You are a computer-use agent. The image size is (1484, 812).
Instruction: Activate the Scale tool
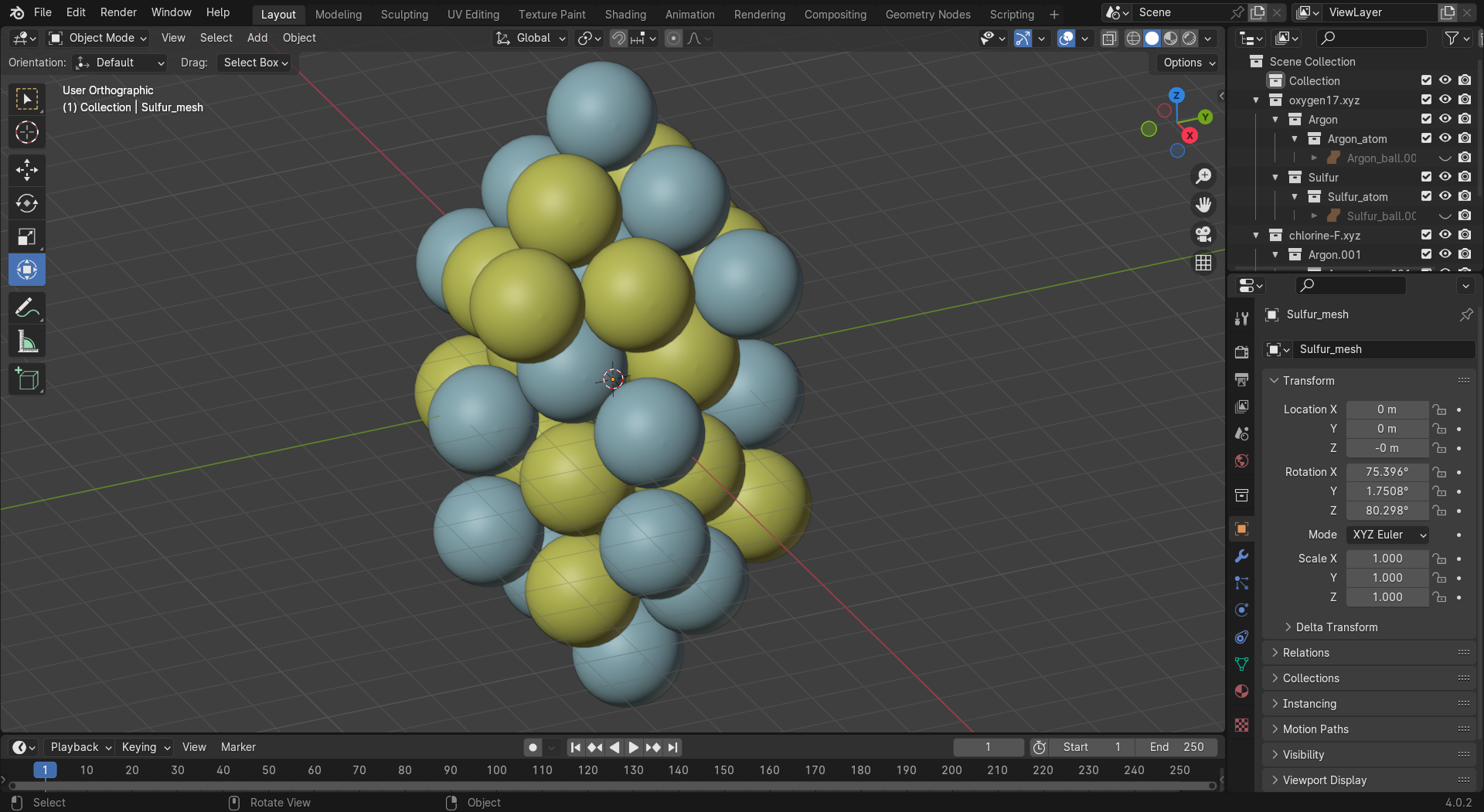point(27,237)
